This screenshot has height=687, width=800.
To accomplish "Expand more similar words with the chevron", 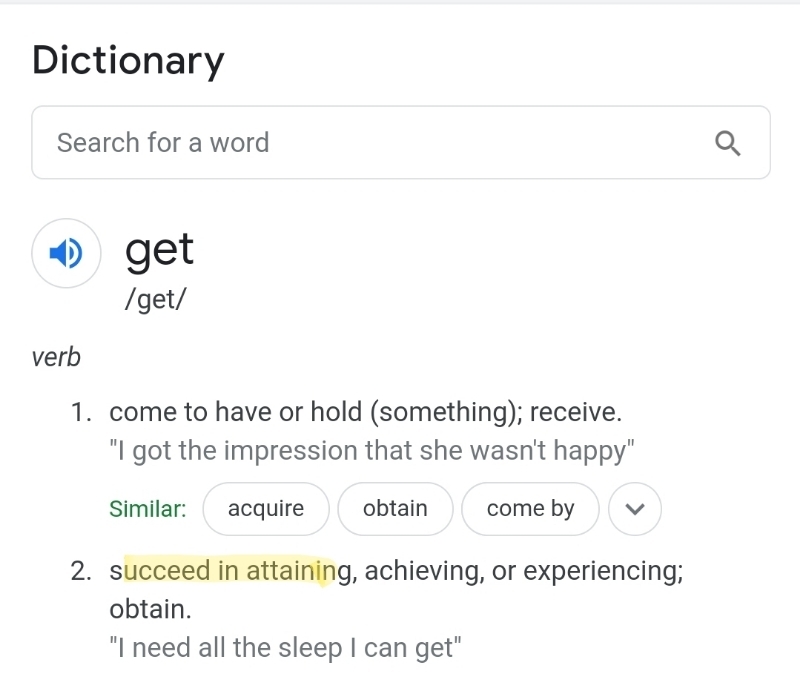I will (635, 508).
